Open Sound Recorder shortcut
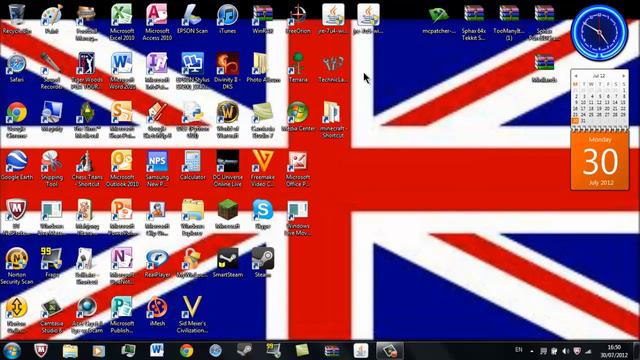The width and height of the screenshot is (640, 360). (52, 71)
